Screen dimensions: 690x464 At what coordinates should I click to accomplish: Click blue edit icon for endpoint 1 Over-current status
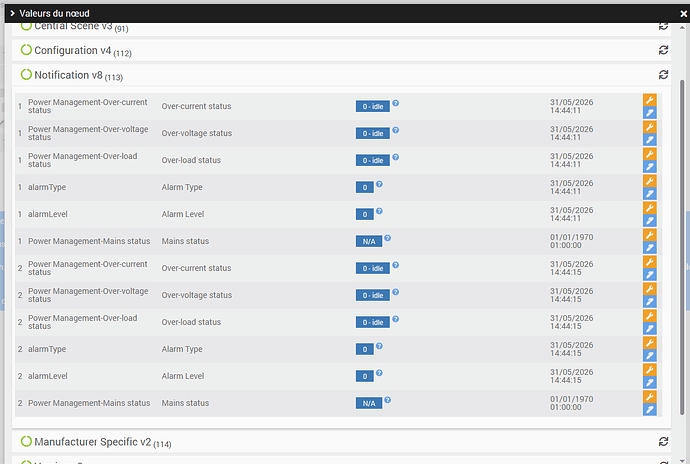point(650,113)
